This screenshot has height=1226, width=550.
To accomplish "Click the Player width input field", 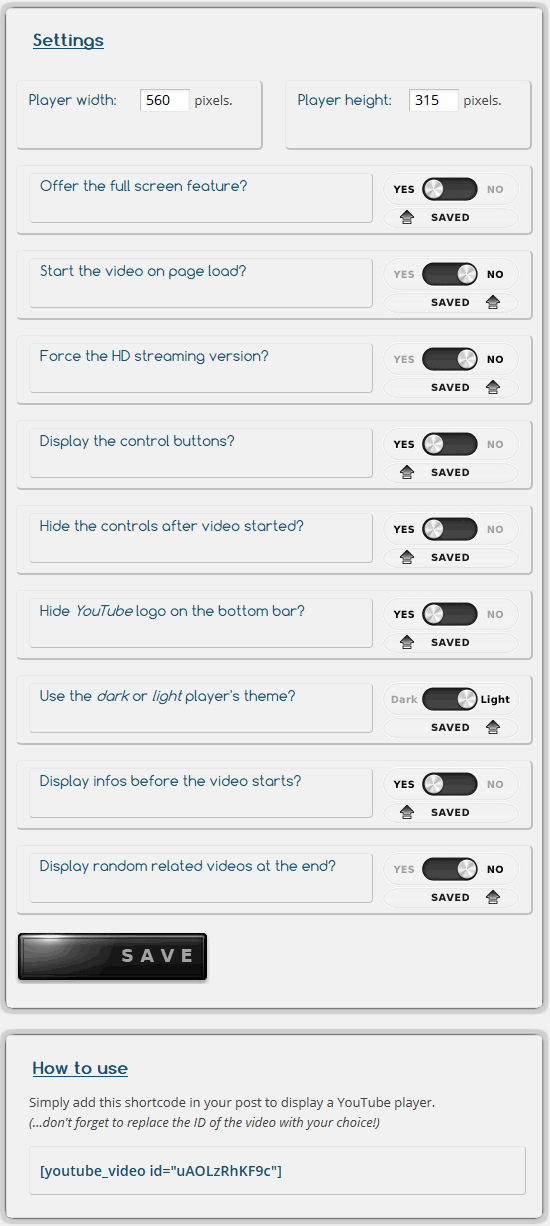I will coord(165,100).
